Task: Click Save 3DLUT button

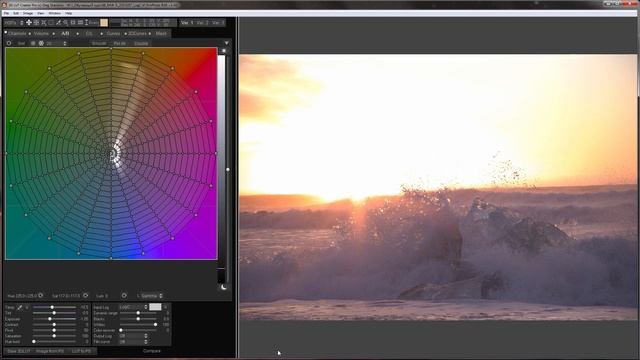Action: click(18, 351)
